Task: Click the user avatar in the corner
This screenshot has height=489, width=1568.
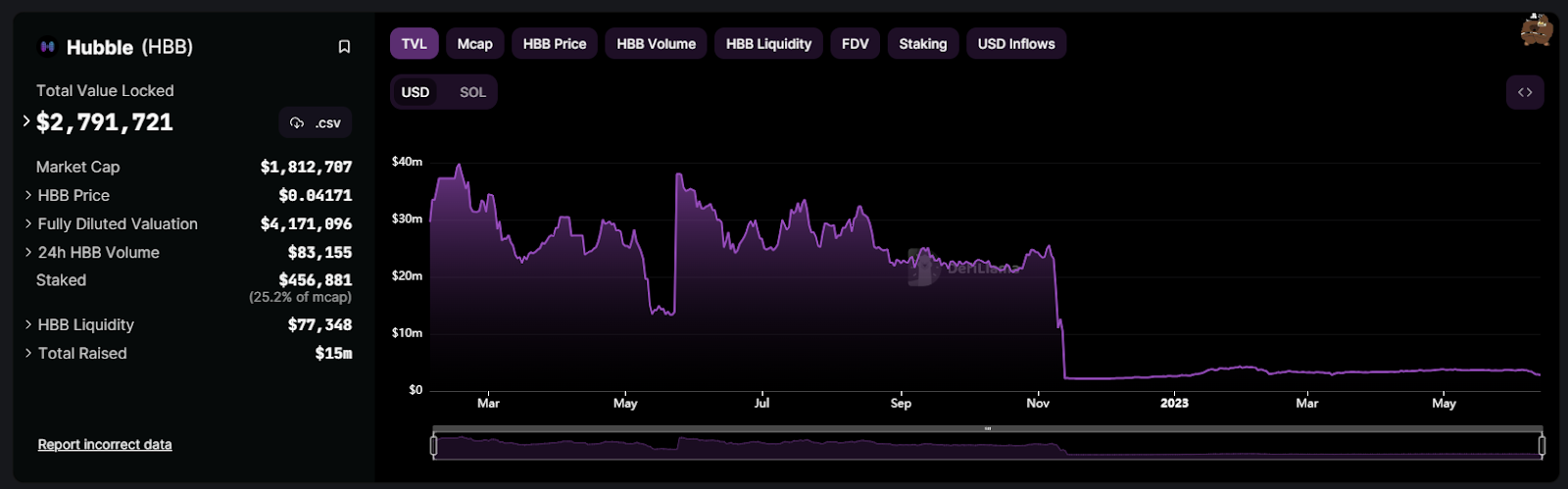Action: point(1537,30)
